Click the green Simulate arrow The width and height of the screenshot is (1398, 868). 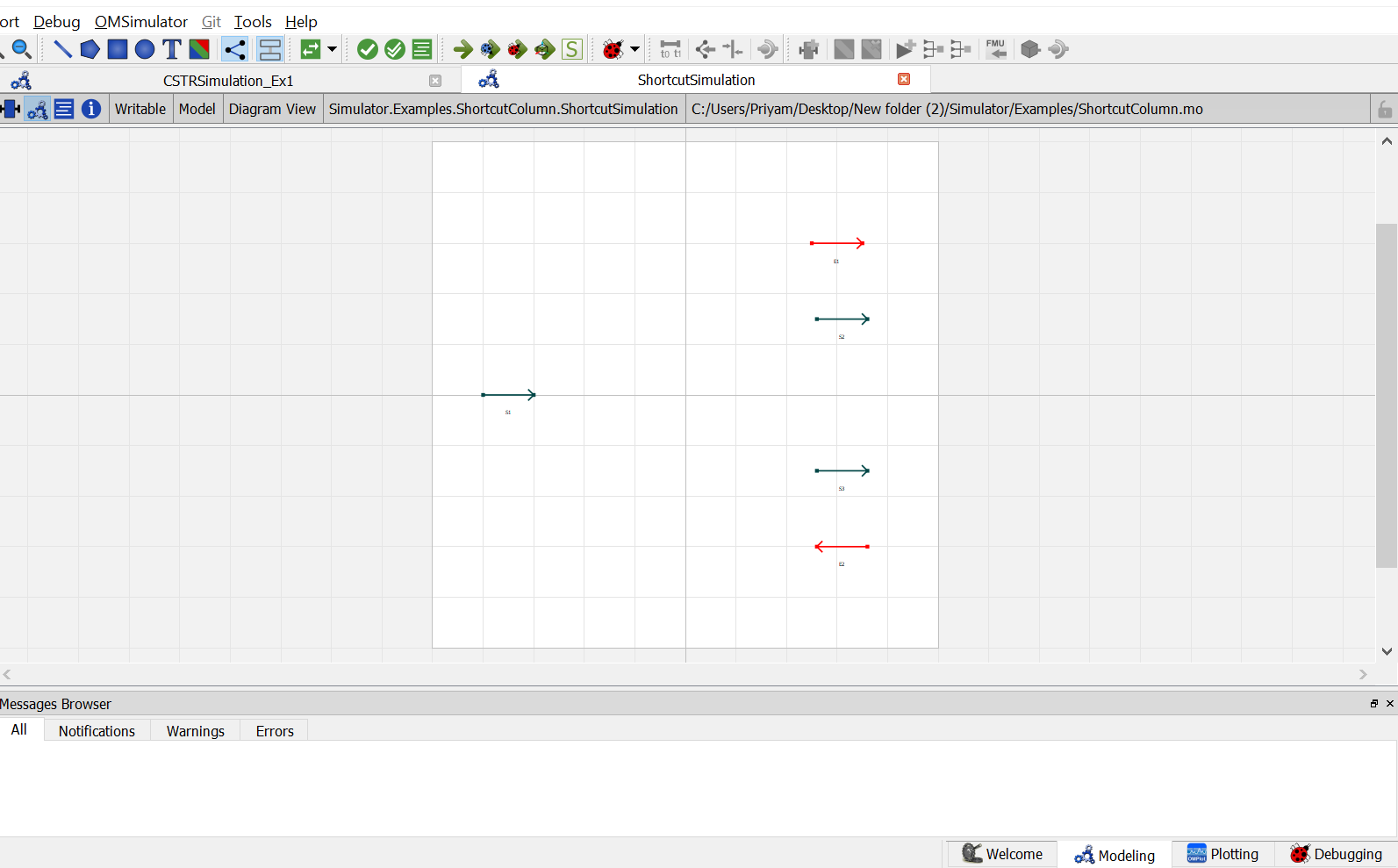(x=463, y=49)
